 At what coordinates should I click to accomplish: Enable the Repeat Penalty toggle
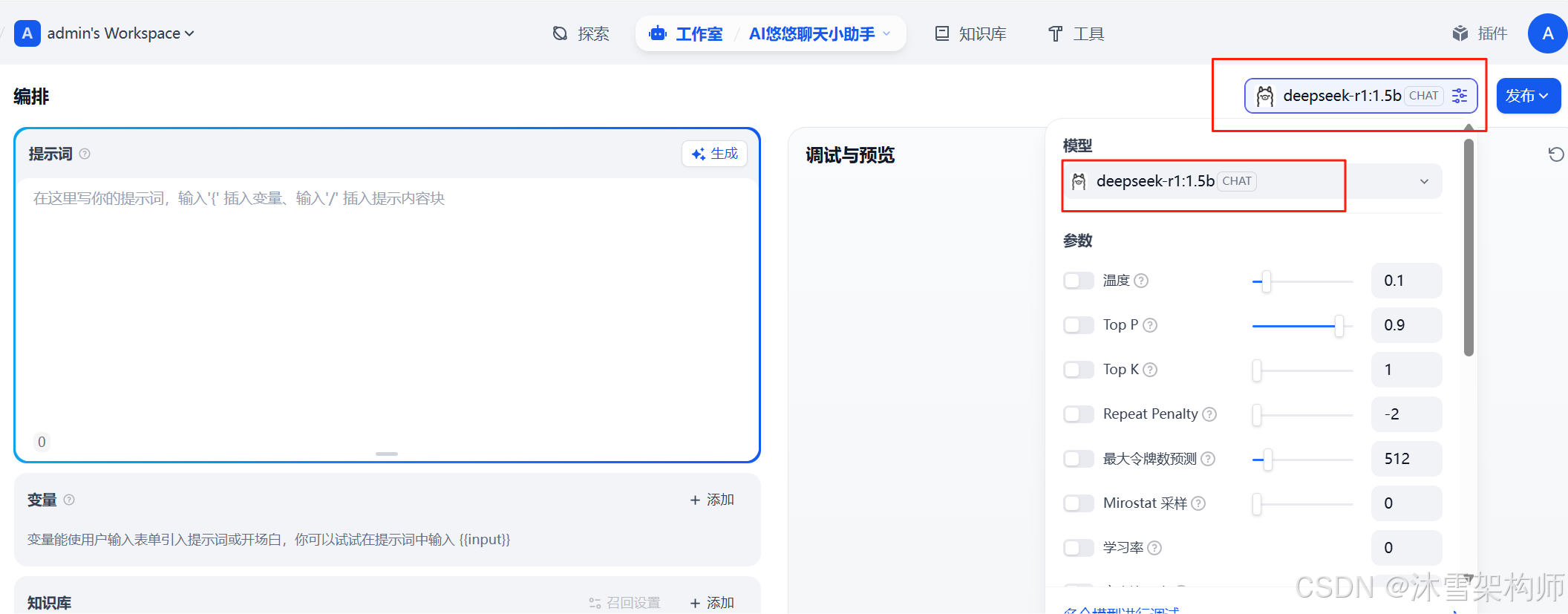(1078, 414)
